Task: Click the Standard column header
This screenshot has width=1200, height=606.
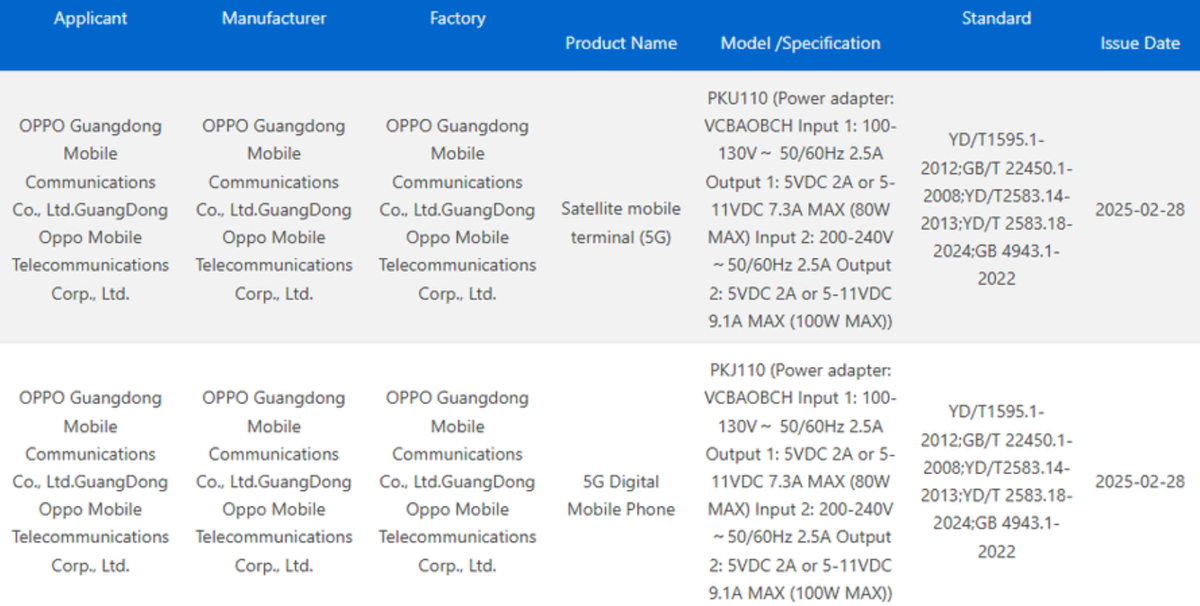Action: 996,18
